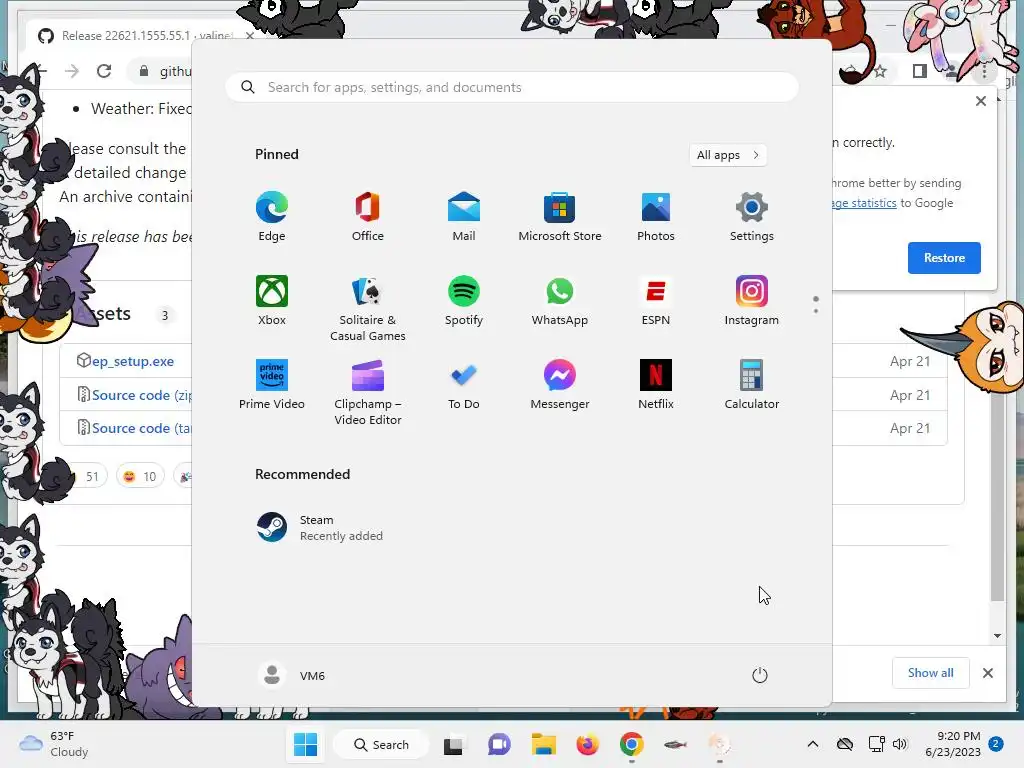Launch the Xbox app
Viewport: 1024px width, 768px height.
tap(272, 301)
